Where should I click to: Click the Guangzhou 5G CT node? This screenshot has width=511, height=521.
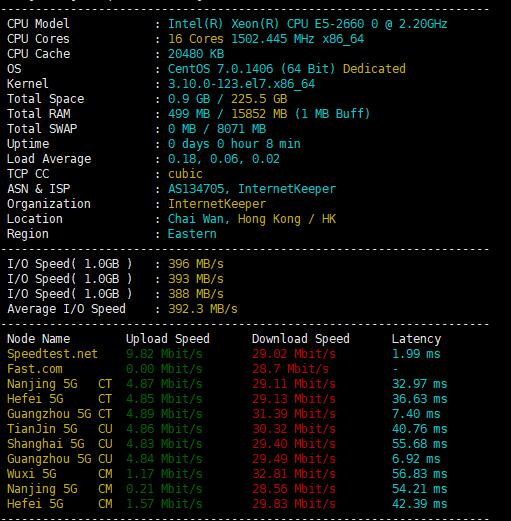pos(59,414)
